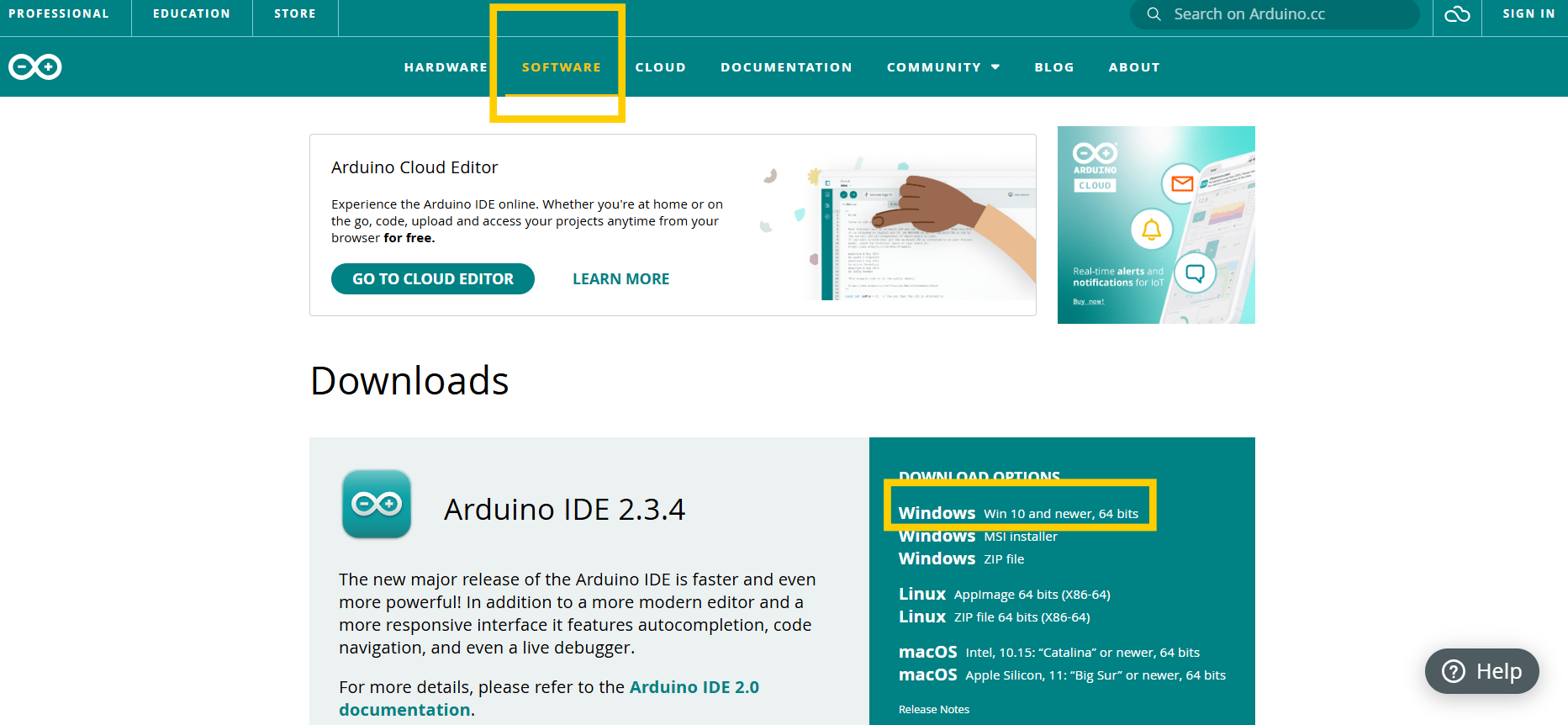Click the Downloads heading

click(x=409, y=381)
